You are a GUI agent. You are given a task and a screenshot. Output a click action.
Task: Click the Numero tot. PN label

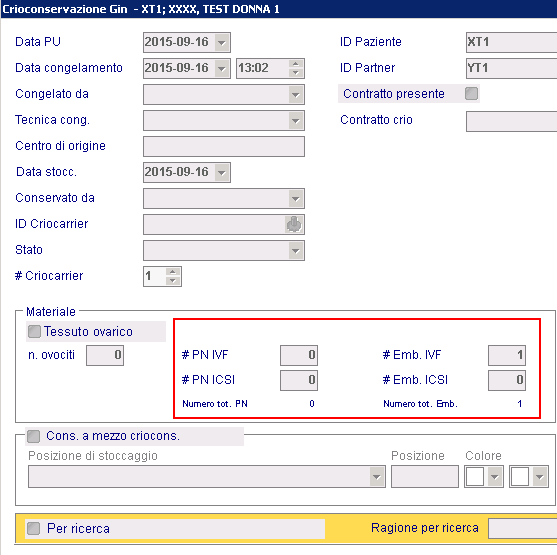pyautogui.click(x=215, y=404)
